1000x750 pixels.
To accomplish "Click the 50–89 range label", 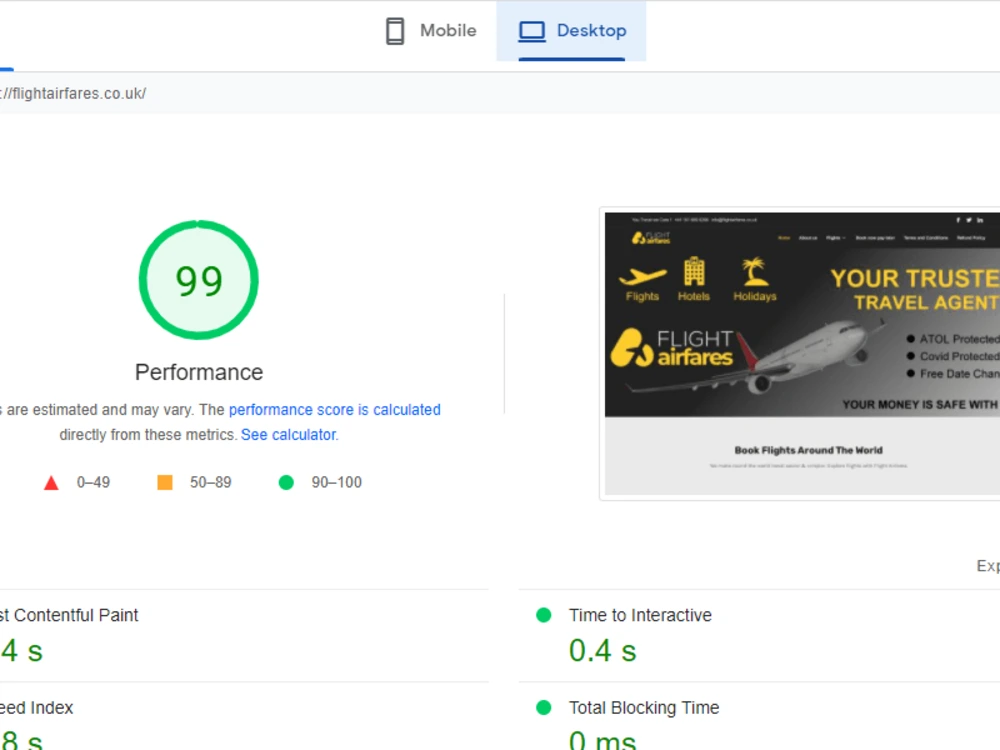I will (210, 483).
